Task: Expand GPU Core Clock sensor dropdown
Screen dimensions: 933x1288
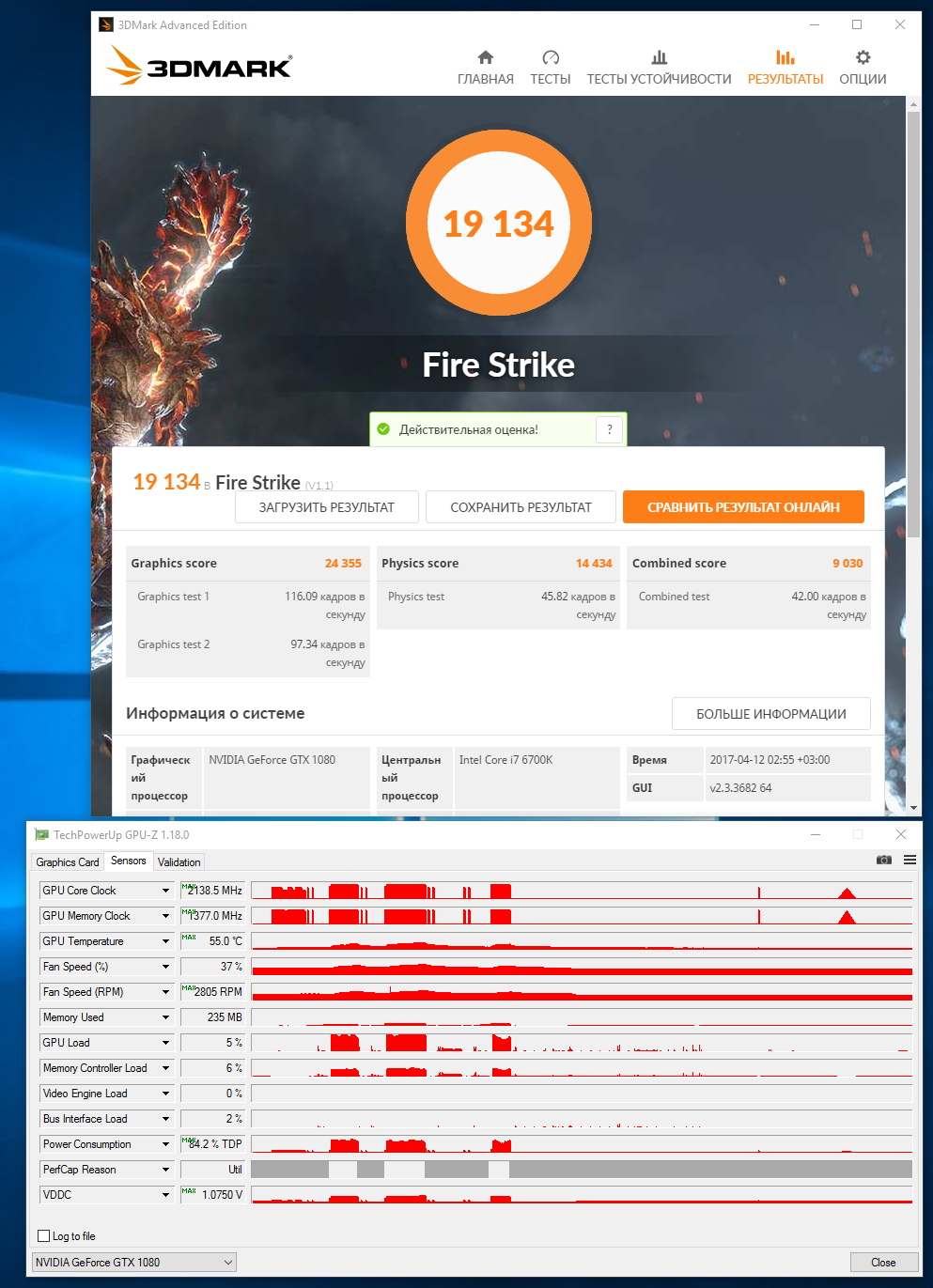Action: point(165,891)
